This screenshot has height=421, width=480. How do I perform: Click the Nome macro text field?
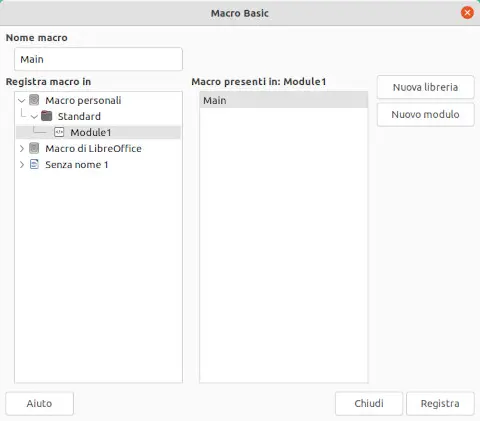(x=98, y=59)
